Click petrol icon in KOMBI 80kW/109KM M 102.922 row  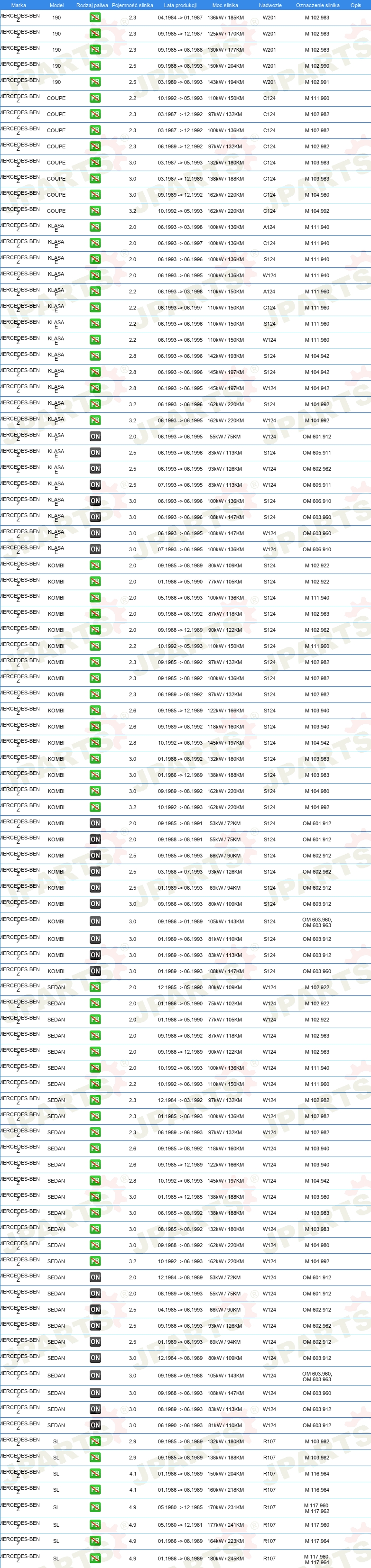coord(95,566)
